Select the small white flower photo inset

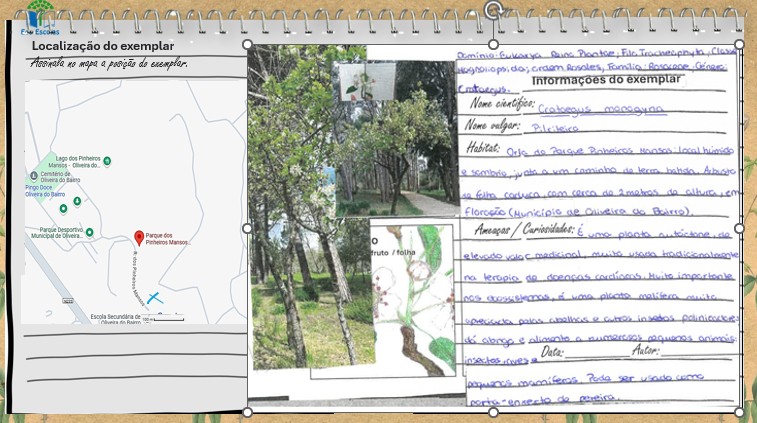tap(367, 81)
